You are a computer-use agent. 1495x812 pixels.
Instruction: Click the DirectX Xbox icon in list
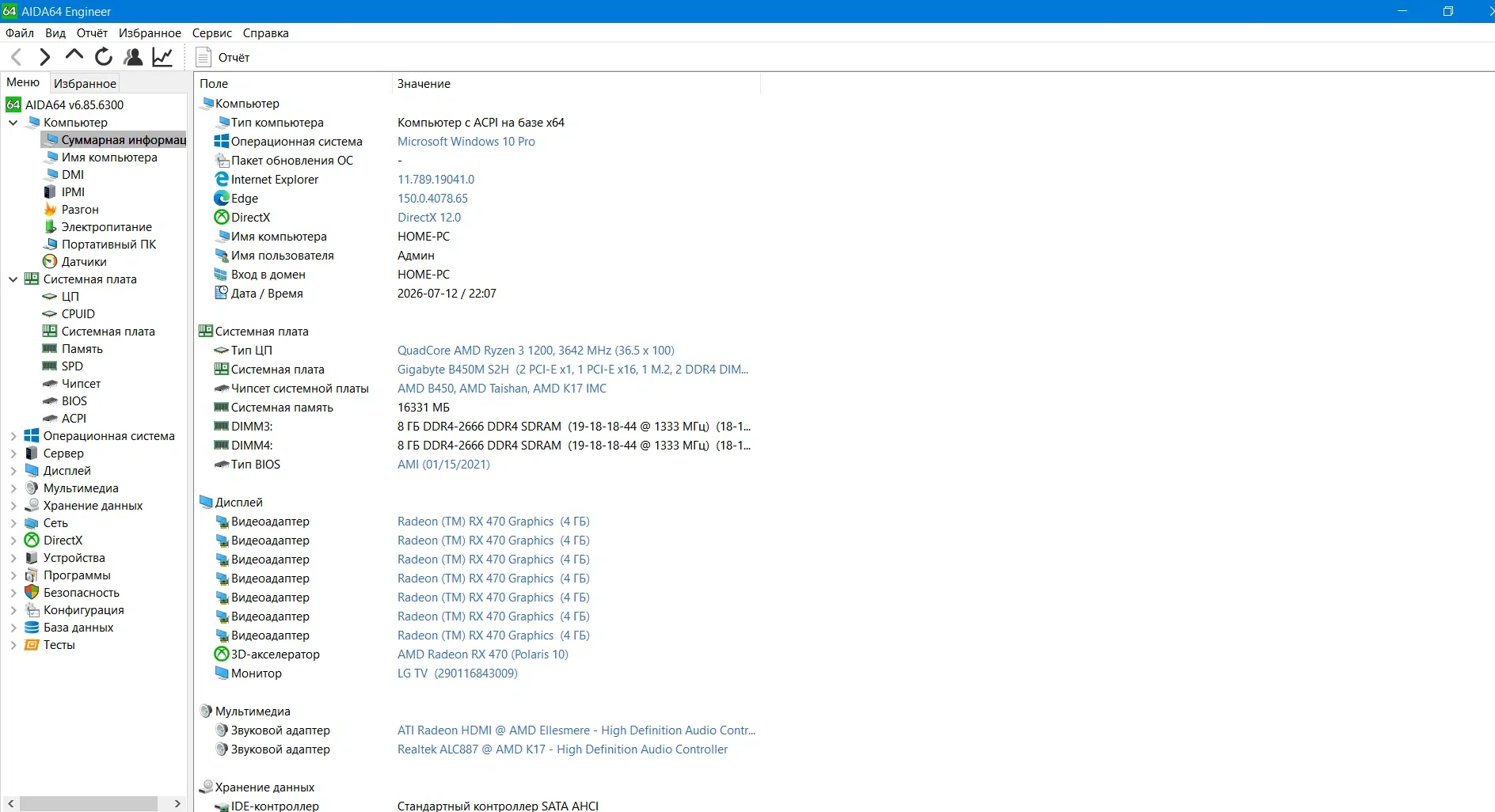tap(222, 218)
